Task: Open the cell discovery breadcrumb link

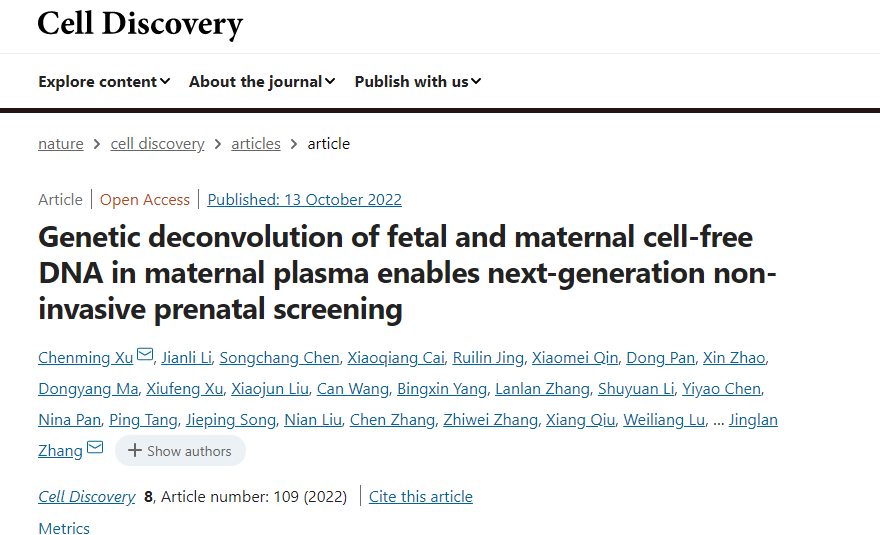Action: 157,144
